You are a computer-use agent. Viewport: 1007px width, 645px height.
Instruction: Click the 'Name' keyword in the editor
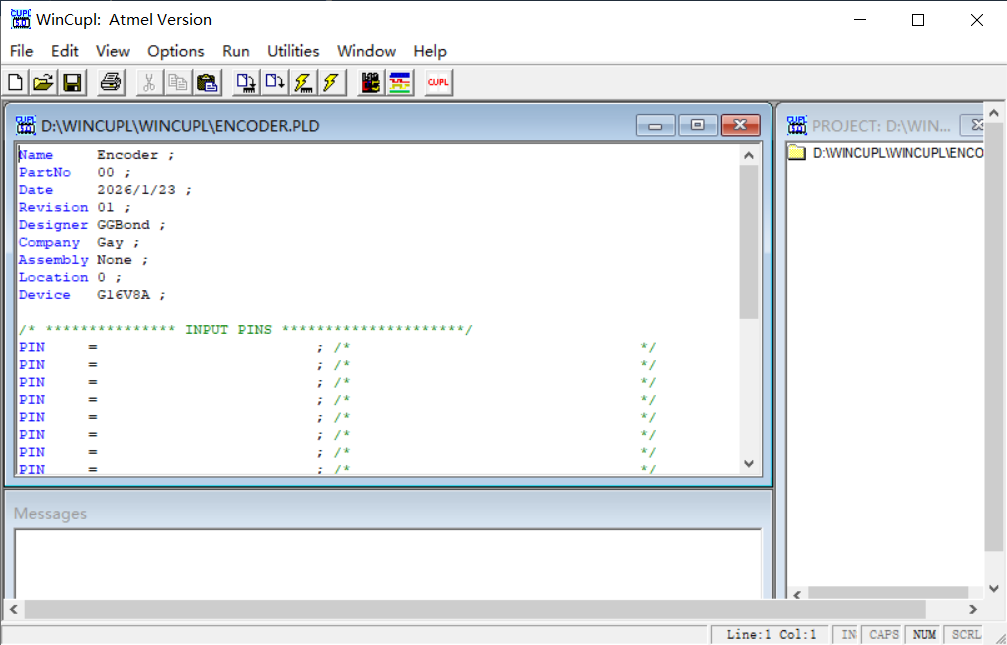click(36, 155)
